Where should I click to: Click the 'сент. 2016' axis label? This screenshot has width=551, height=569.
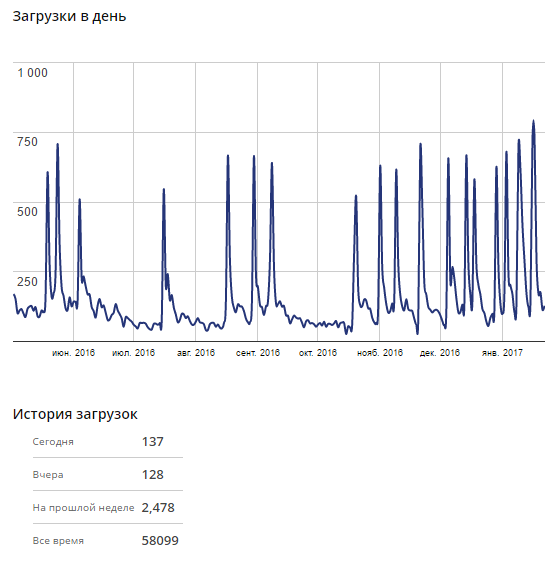258,353
